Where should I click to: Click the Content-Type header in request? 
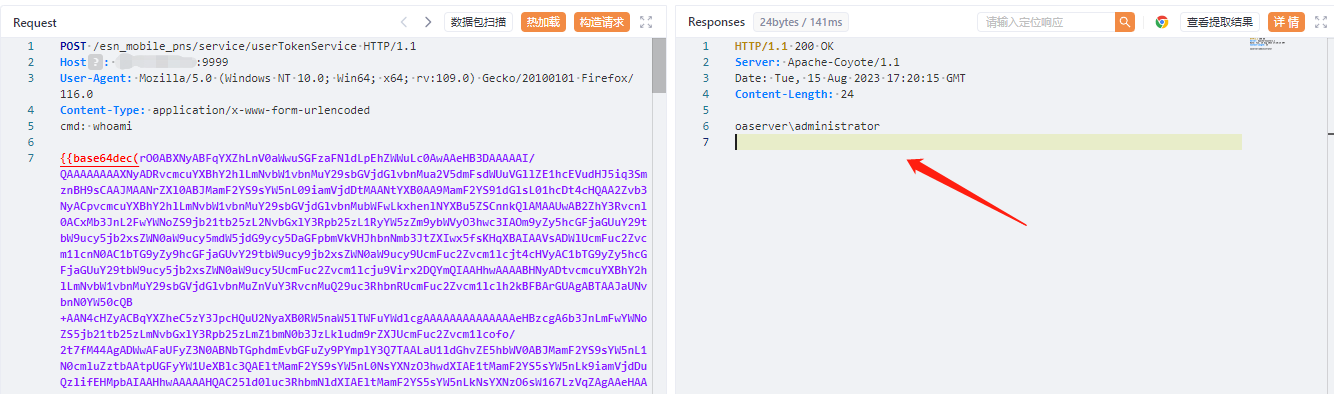pyautogui.click(x=214, y=110)
